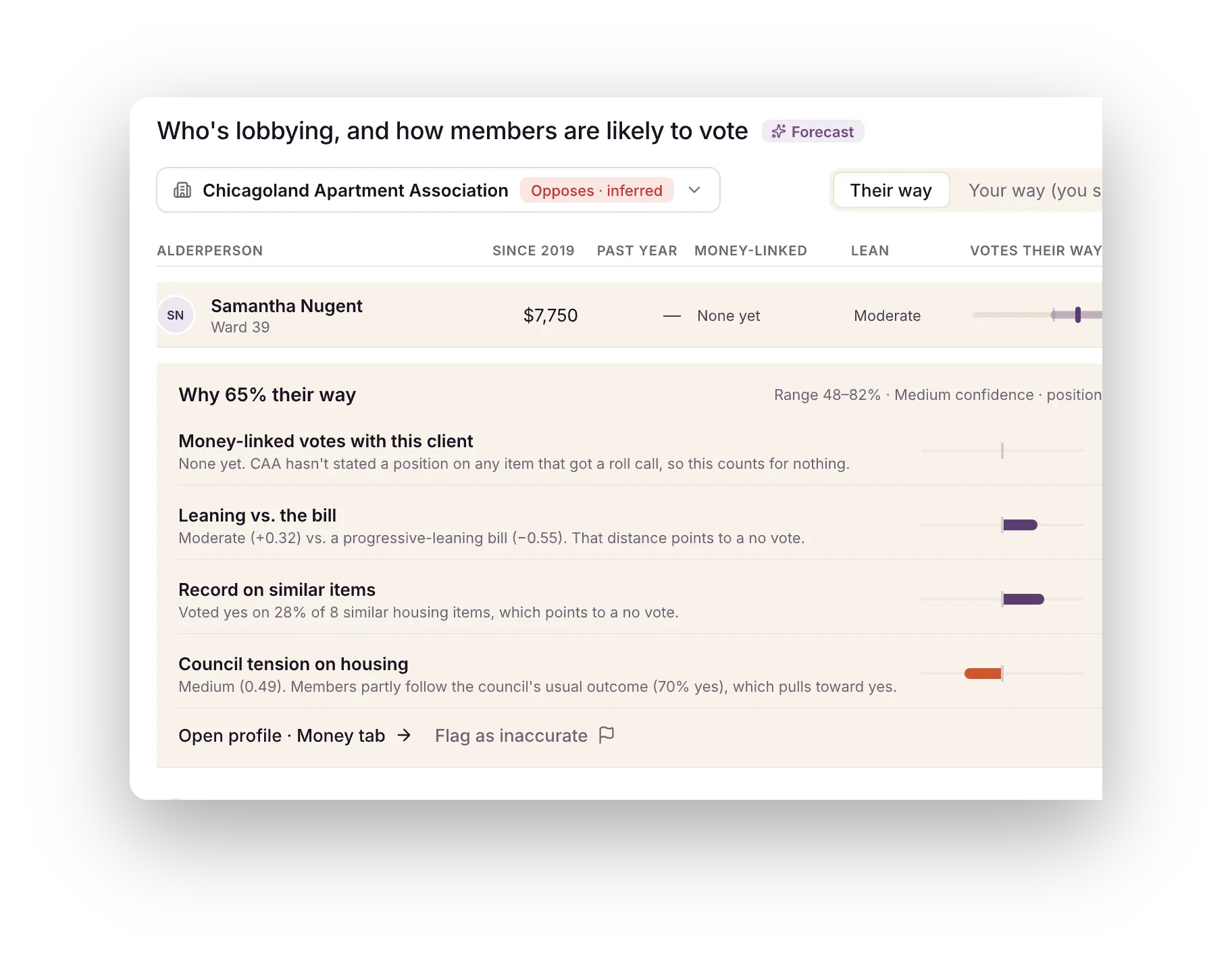This screenshot has width=1232, height=962.
Task: Click the 'Opposes · inferred' badge
Action: pos(596,191)
